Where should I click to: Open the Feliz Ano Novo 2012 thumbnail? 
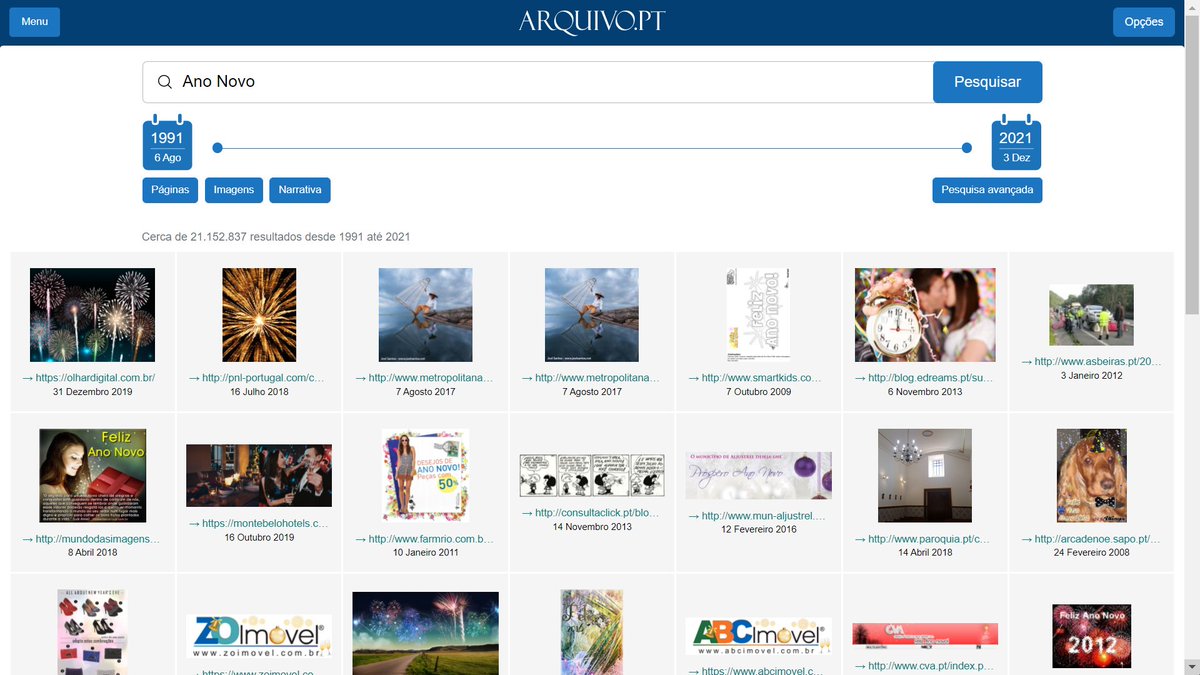pos(1091,636)
